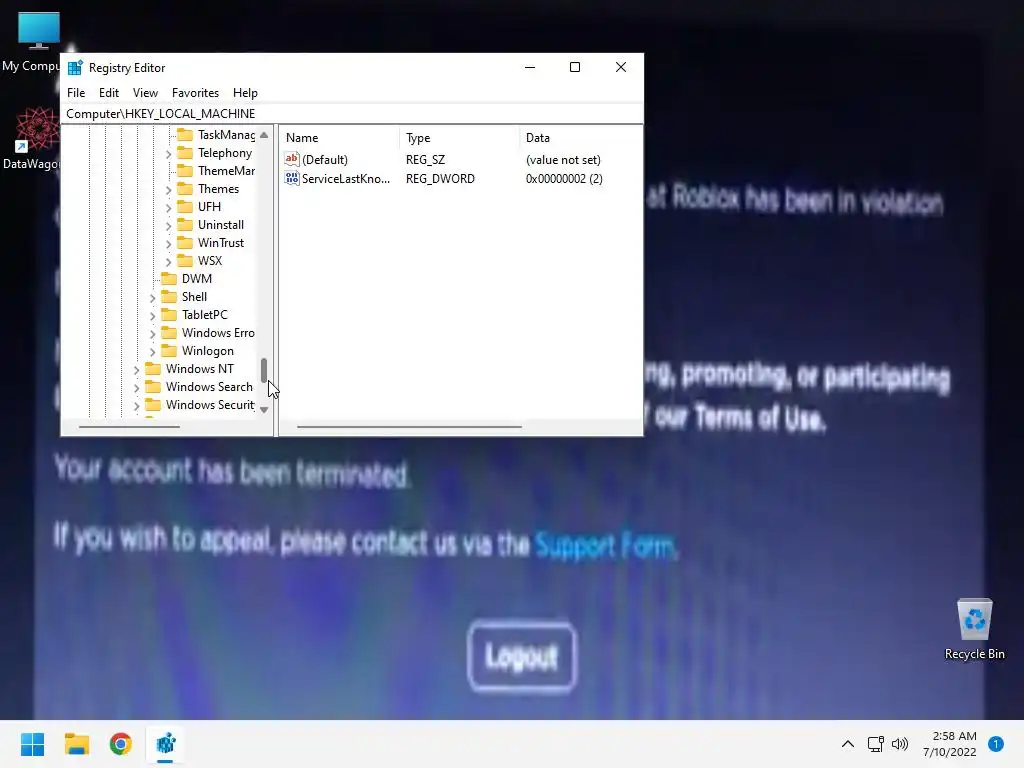Click the Registry Editor title bar icon
1024x768 pixels.
click(75, 68)
